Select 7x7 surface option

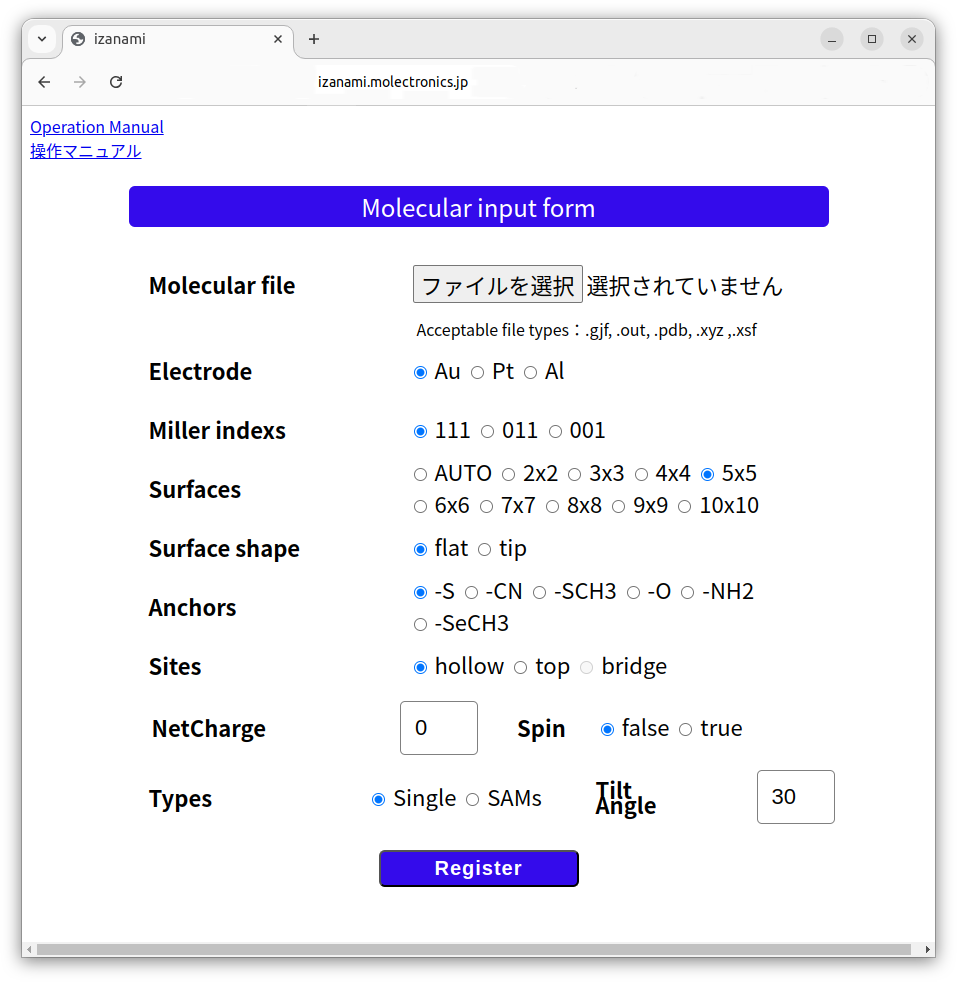(487, 507)
